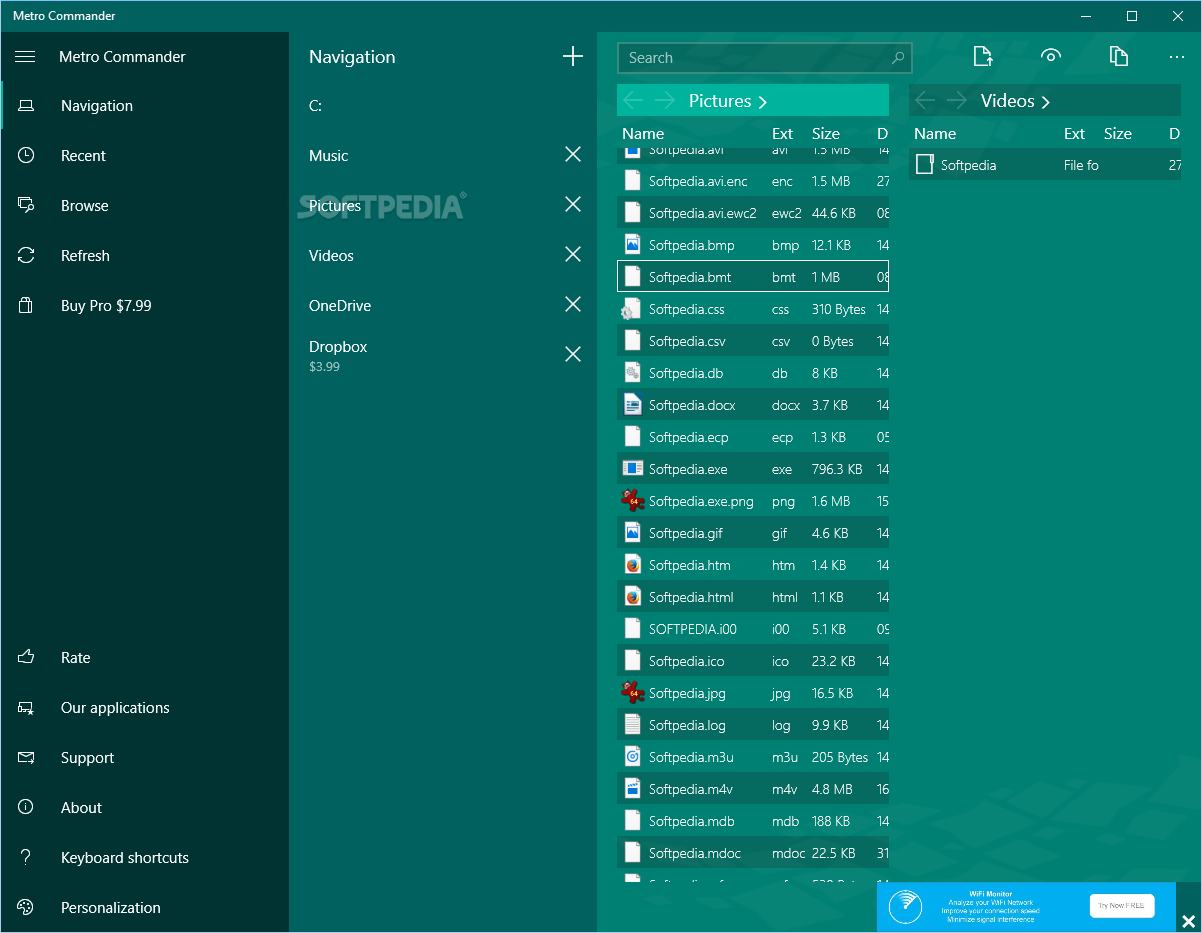Click Rate in the sidebar
Screen dimensions: 1202x933
tap(145, 658)
